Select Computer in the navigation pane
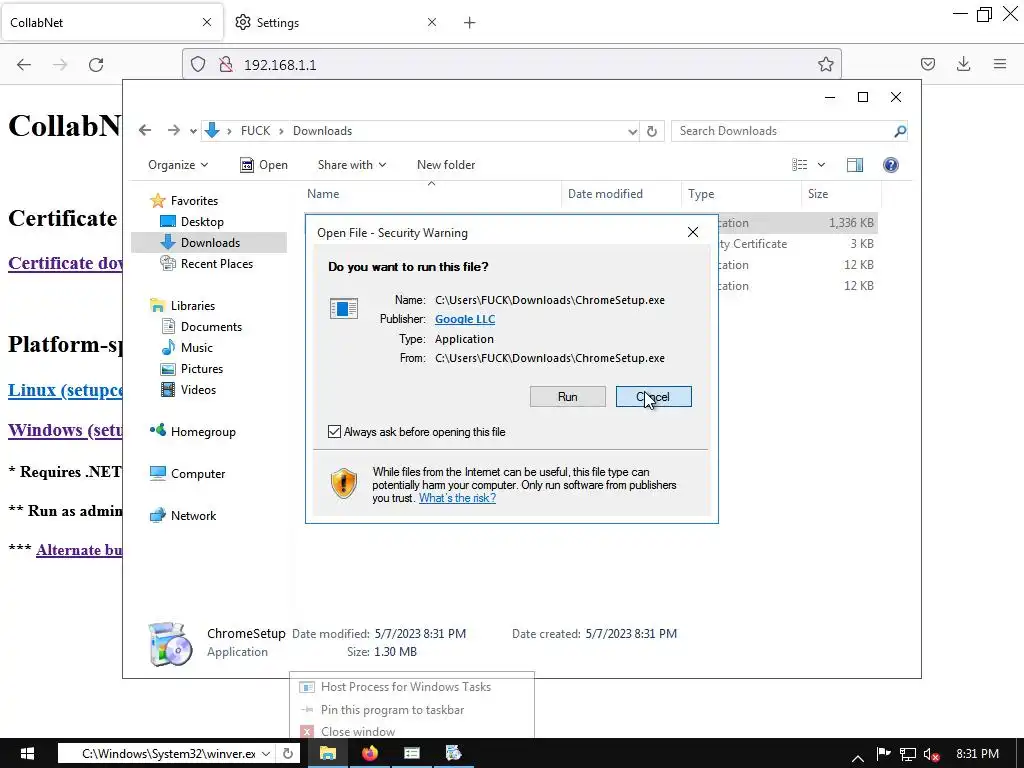 pyautogui.click(x=198, y=473)
